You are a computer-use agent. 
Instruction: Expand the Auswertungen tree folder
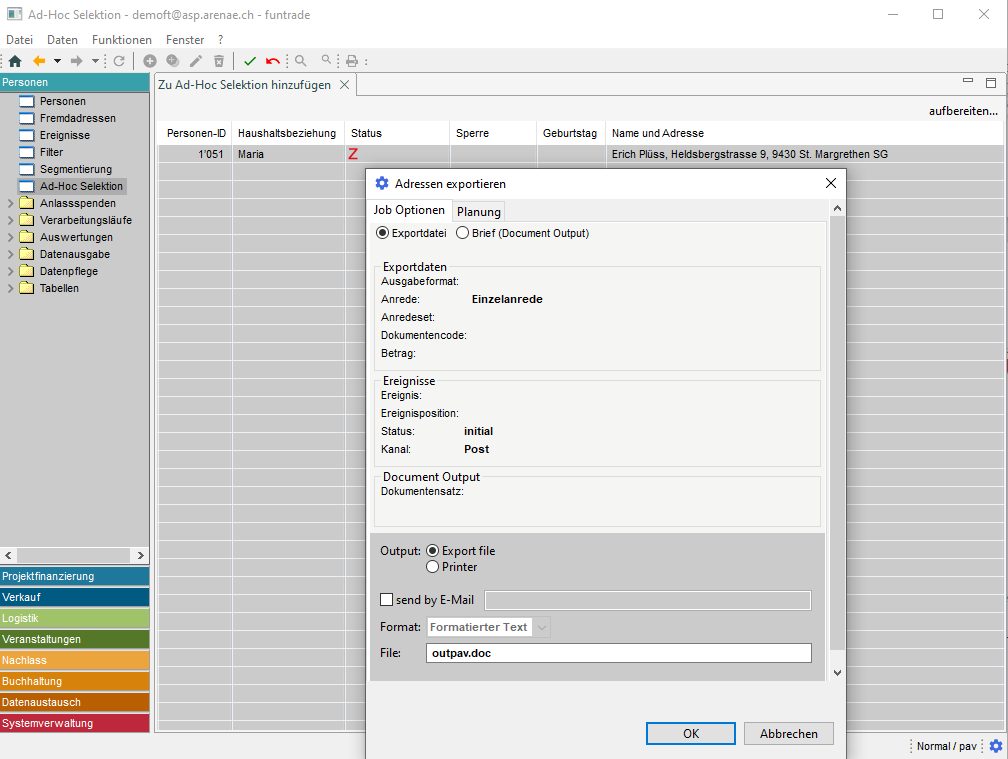11,237
